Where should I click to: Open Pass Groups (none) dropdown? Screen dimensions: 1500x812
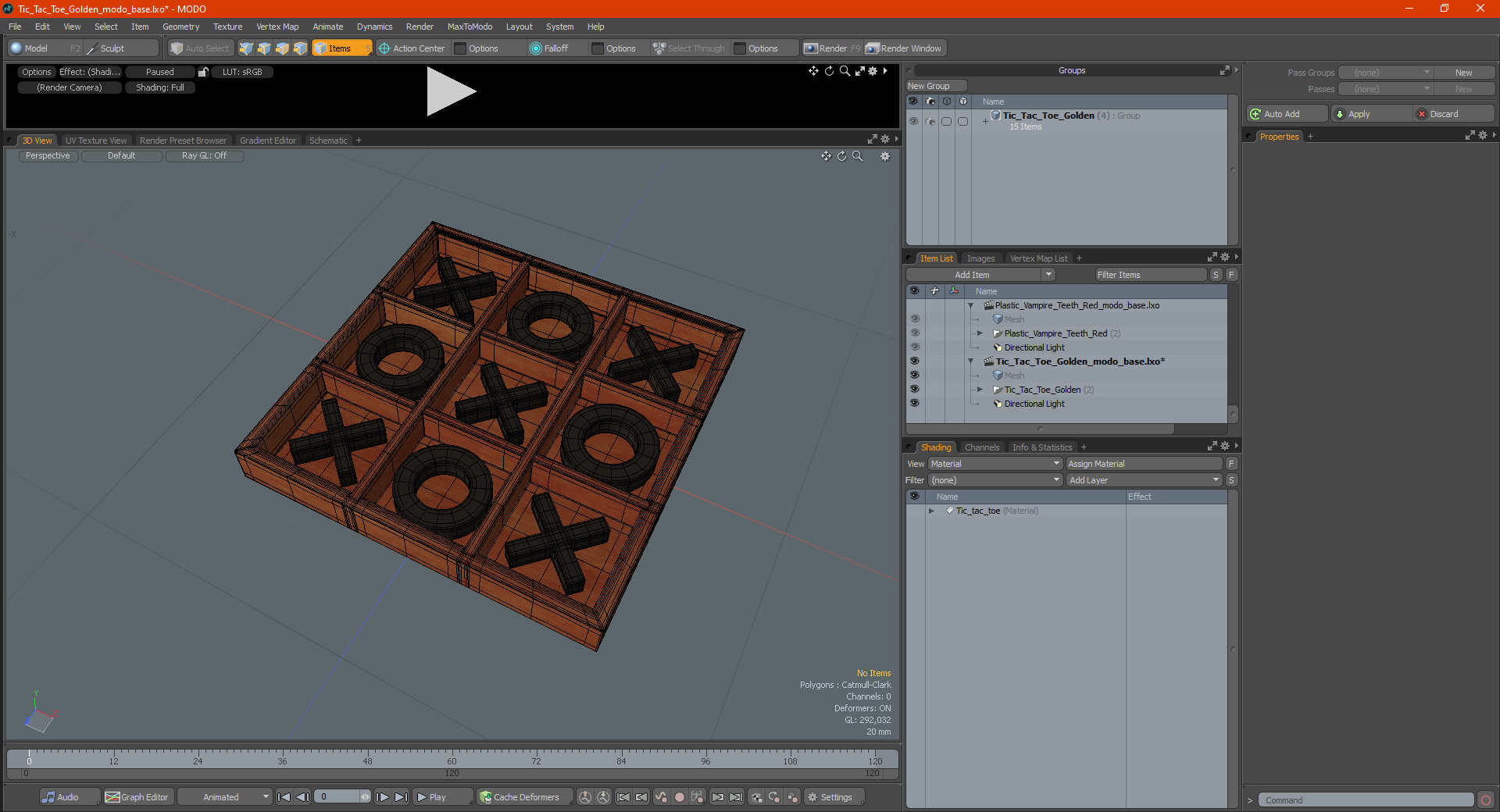(1385, 73)
